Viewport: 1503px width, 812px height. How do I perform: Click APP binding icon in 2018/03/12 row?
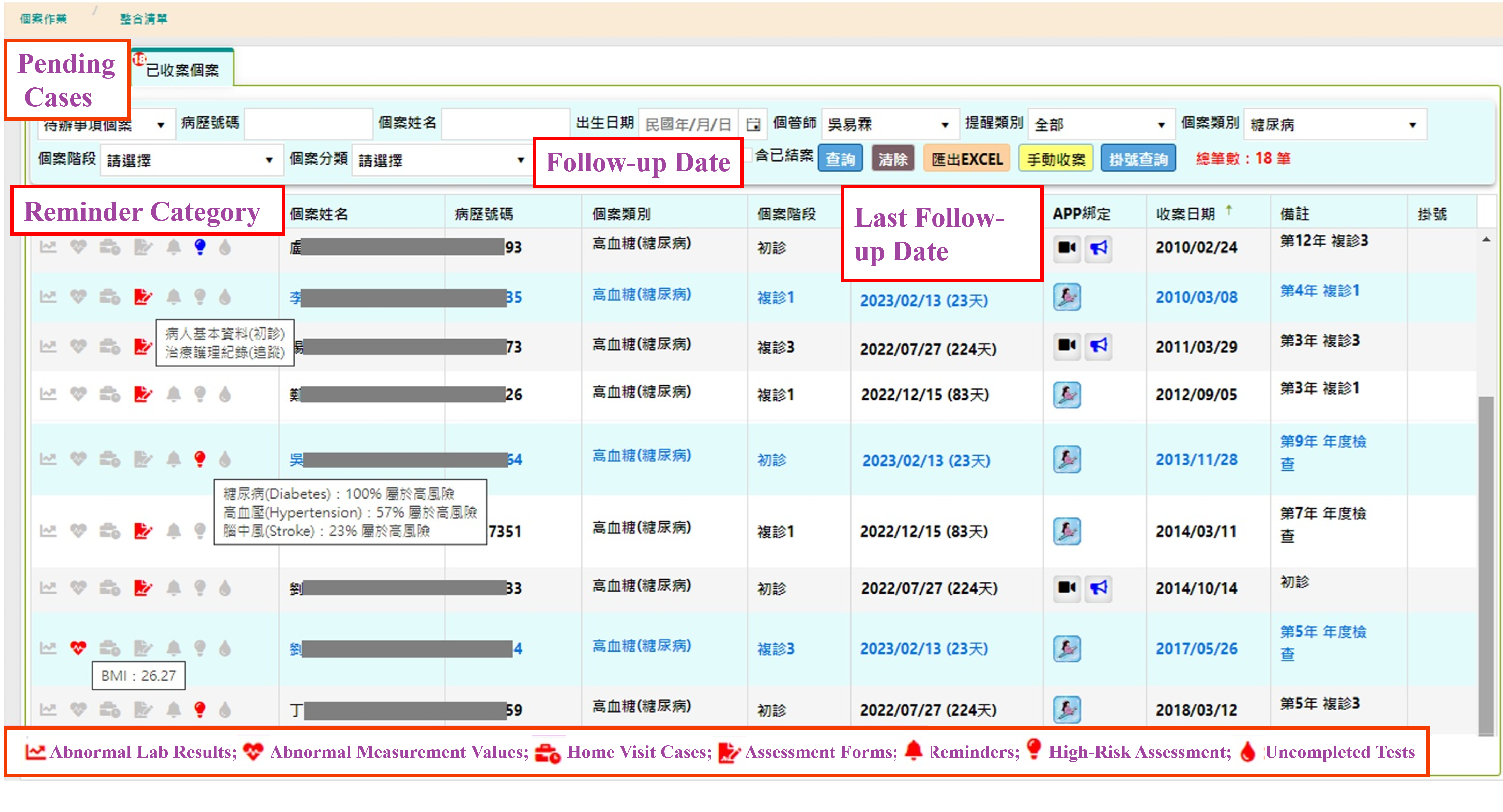pyautogui.click(x=1067, y=710)
